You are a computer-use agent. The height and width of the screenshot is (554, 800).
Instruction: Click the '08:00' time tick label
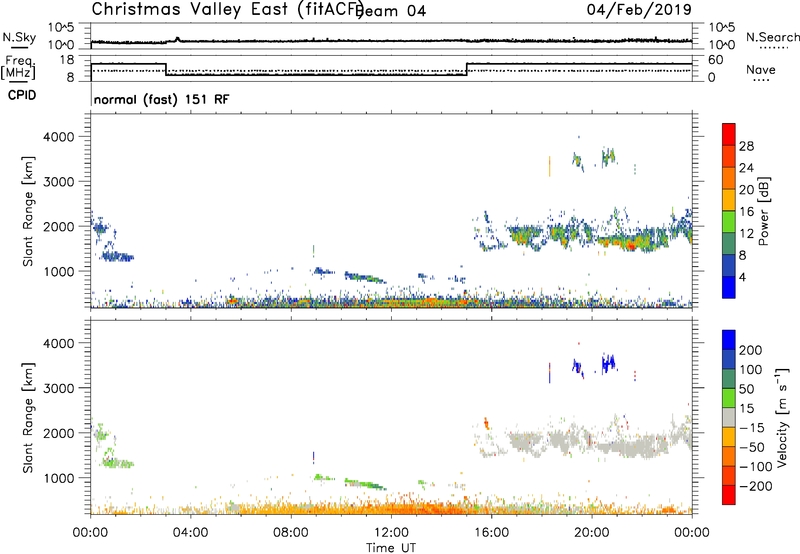pos(291,533)
